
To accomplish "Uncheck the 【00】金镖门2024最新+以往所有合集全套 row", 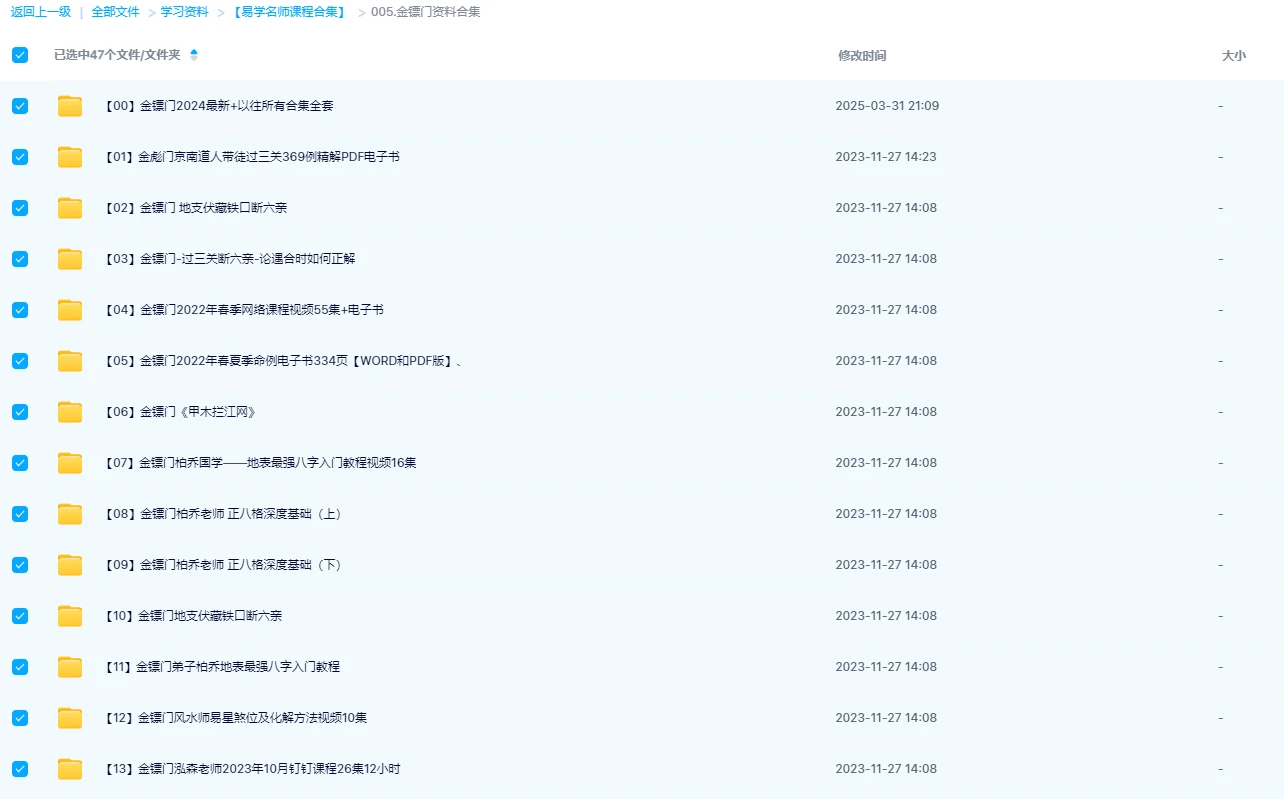I will pyautogui.click(x=20, y=106).
